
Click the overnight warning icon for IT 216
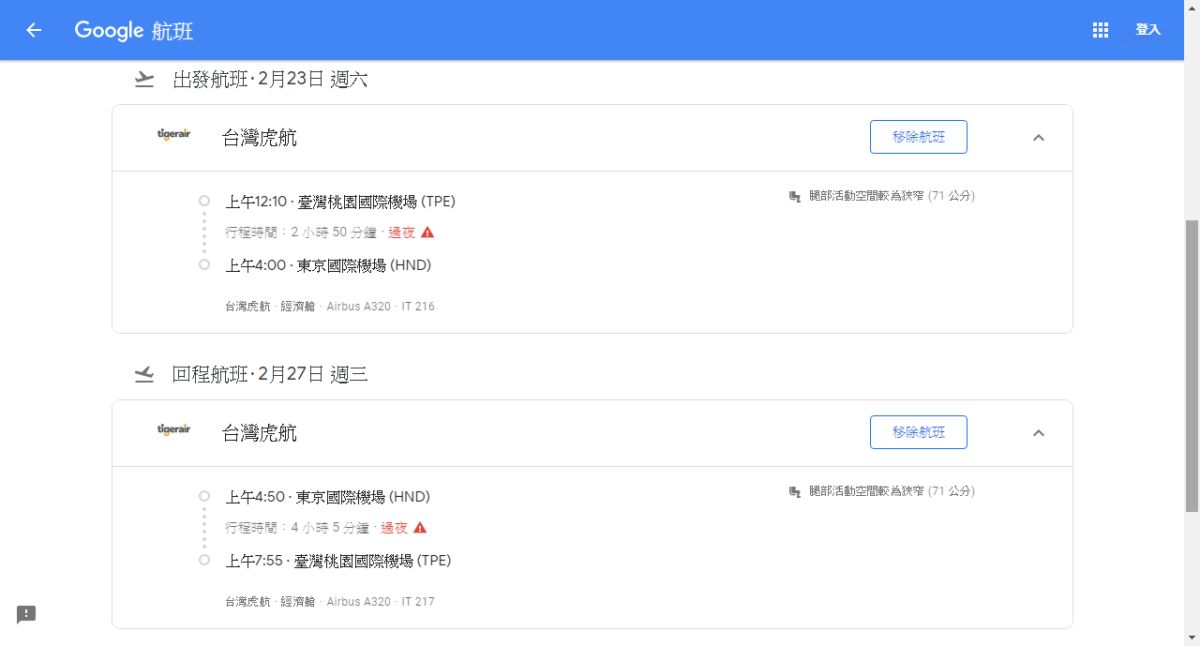click(x=427, y=232)
